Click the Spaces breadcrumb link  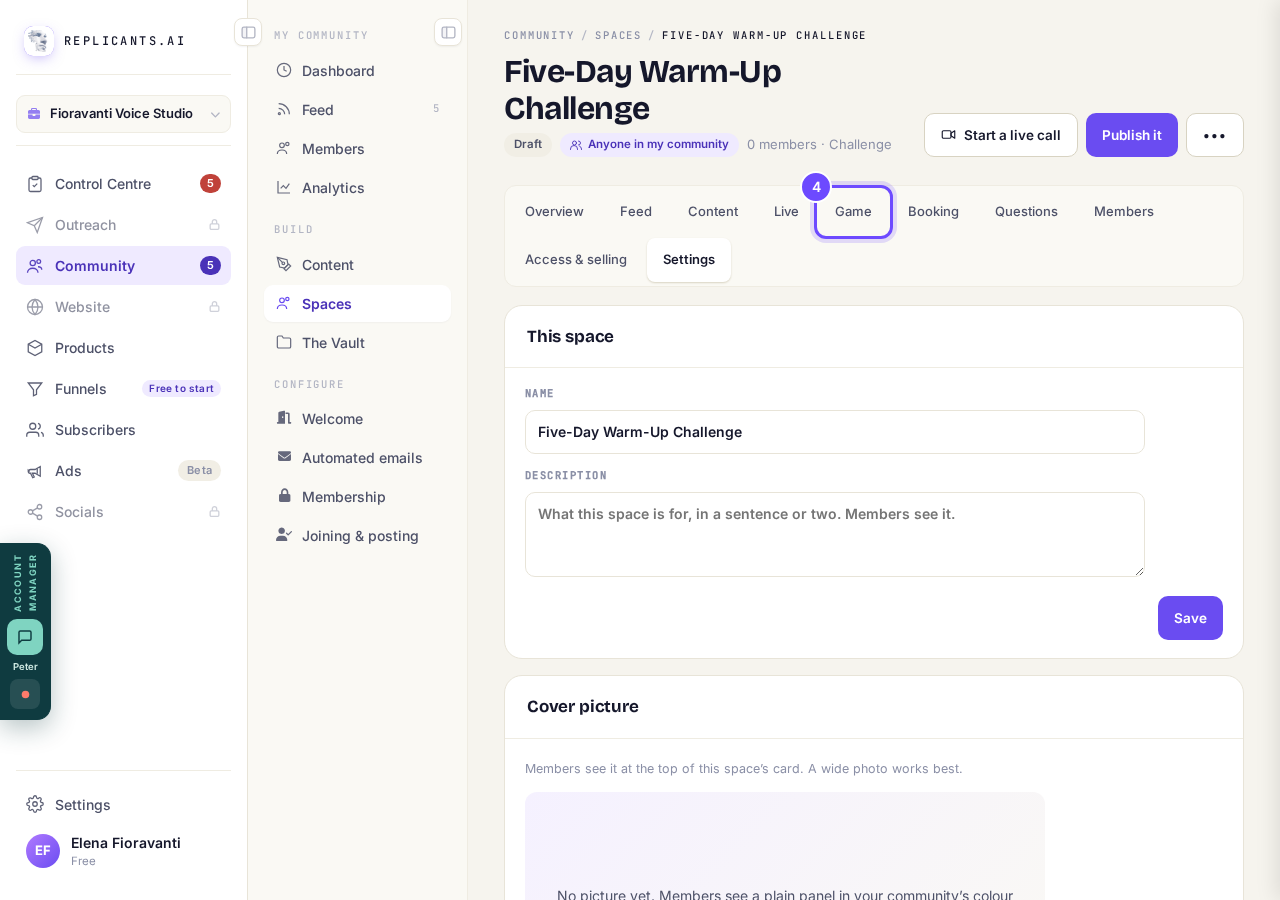click(618, 35)
